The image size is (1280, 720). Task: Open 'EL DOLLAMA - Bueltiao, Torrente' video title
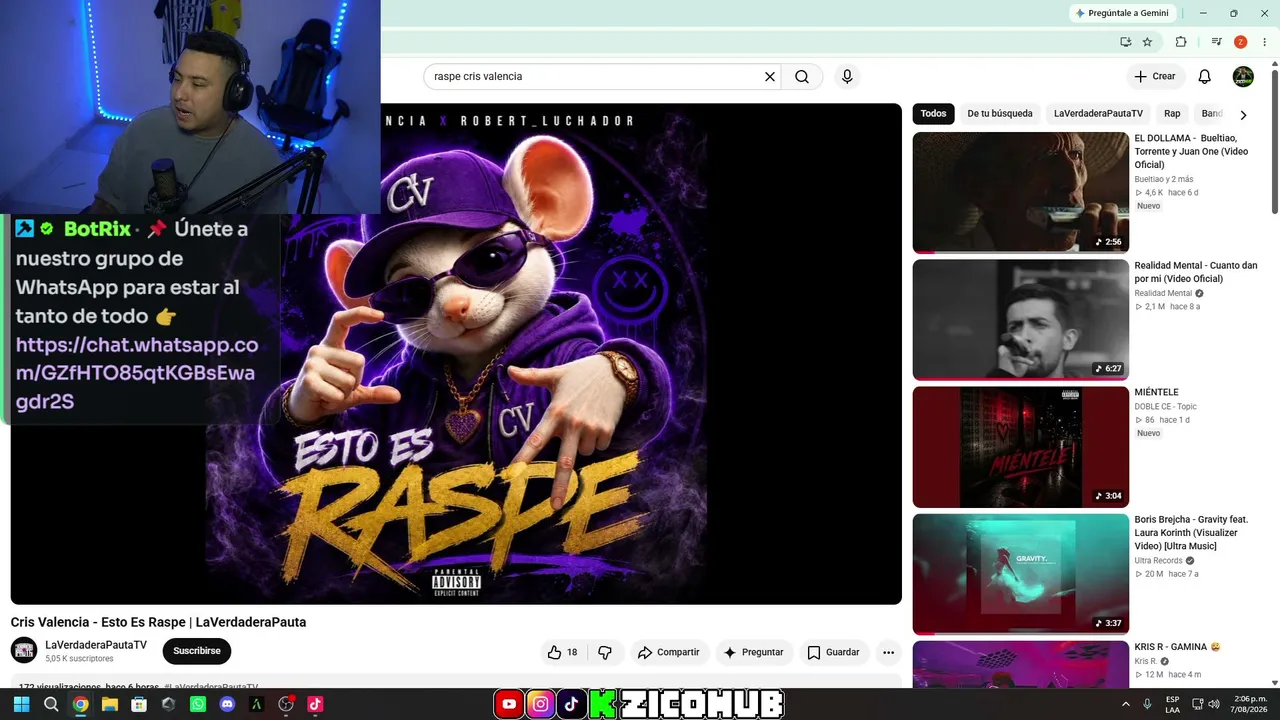click(x=1191, y=151)
